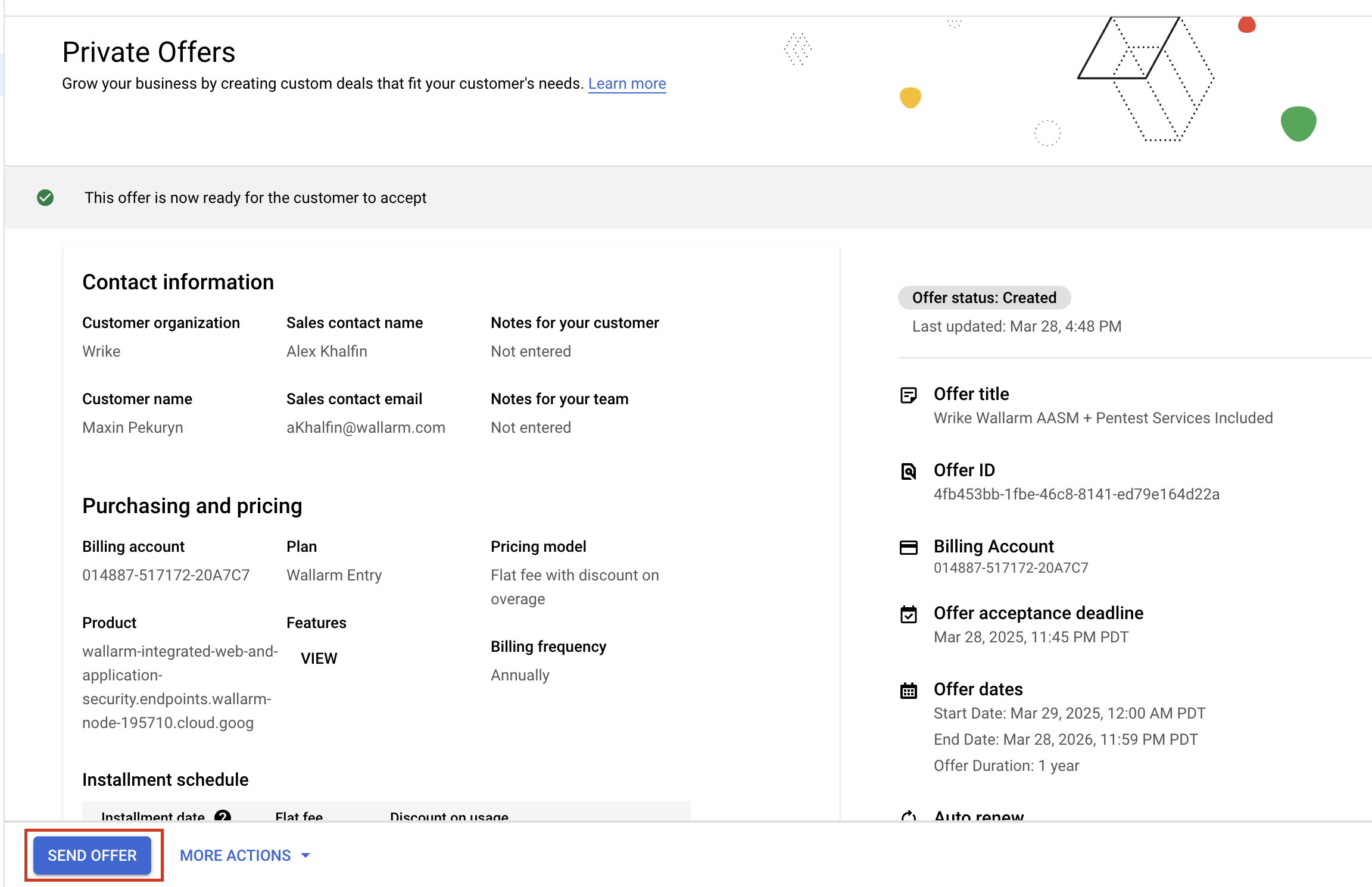Click the Contact information heading
Viewport: 1372px width, 887px height.
point(178,282)
